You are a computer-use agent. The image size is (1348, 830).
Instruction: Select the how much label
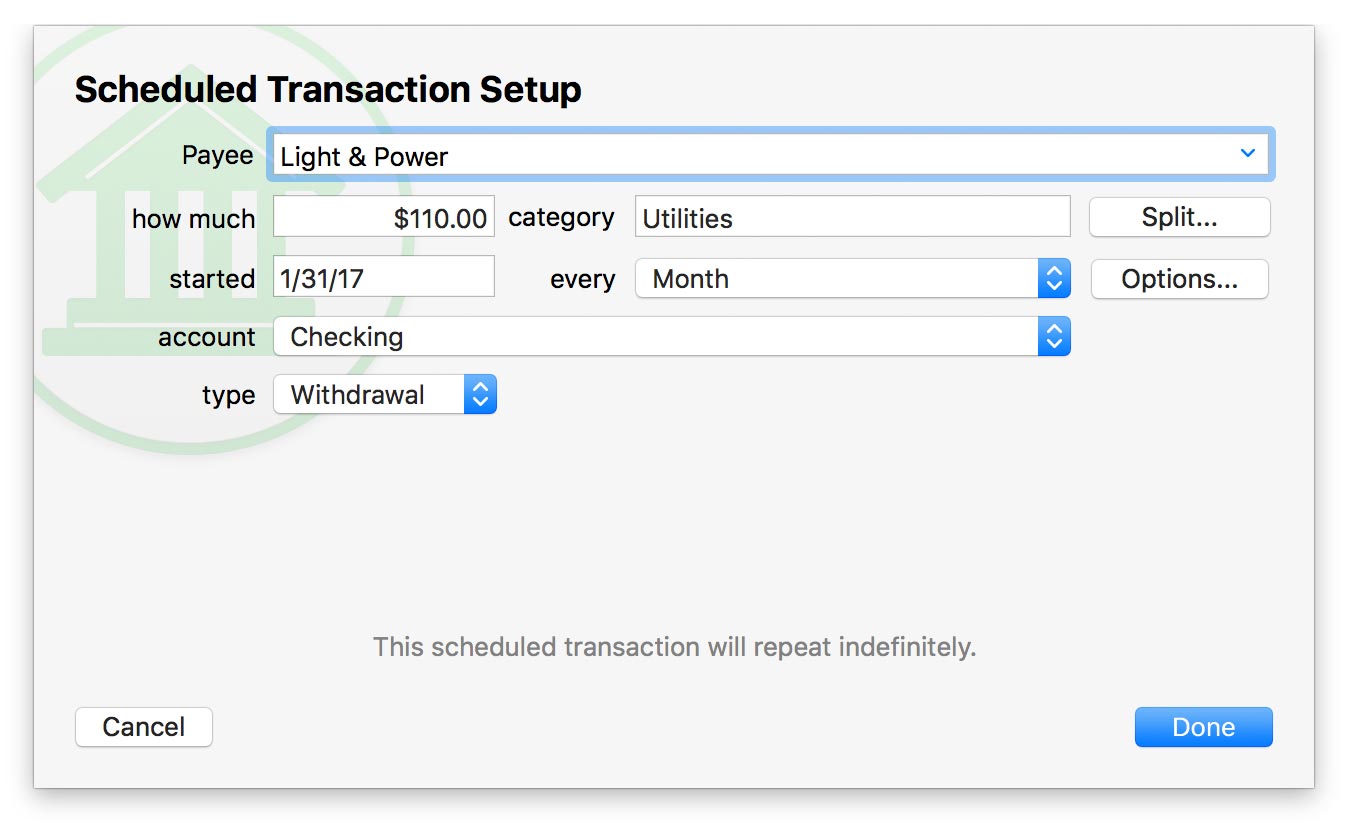click(x=193, y=219)
